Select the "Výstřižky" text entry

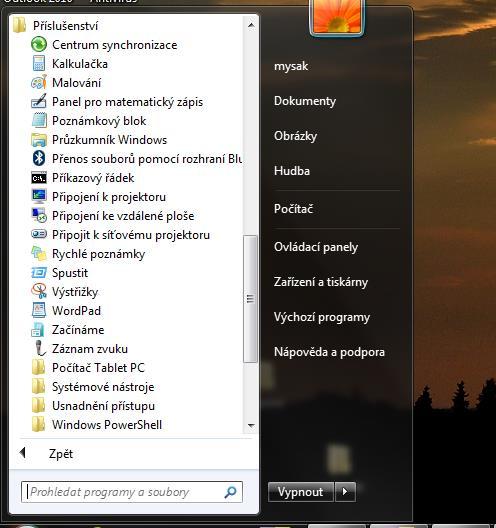click(75, 292)
